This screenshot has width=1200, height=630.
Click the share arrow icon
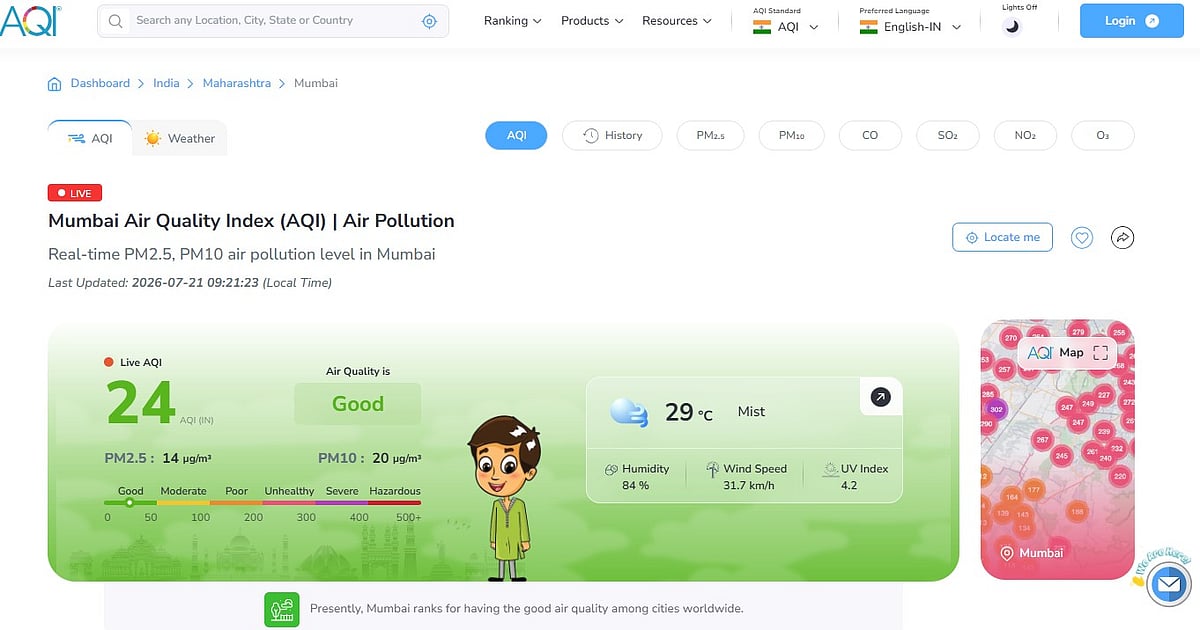(1123, 238)
